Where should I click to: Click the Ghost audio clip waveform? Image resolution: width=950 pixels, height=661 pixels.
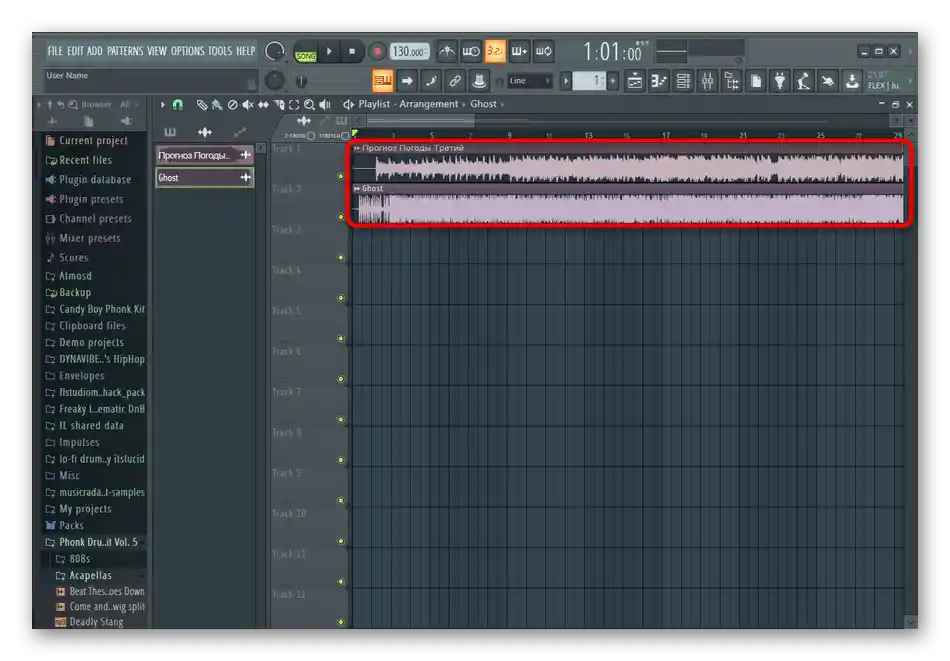(630, 209)
